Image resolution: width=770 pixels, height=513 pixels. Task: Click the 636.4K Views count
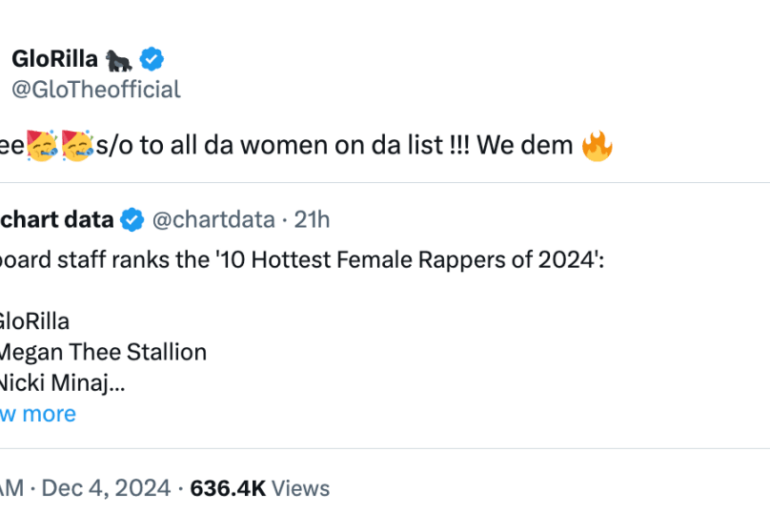[x=260, y=488]
